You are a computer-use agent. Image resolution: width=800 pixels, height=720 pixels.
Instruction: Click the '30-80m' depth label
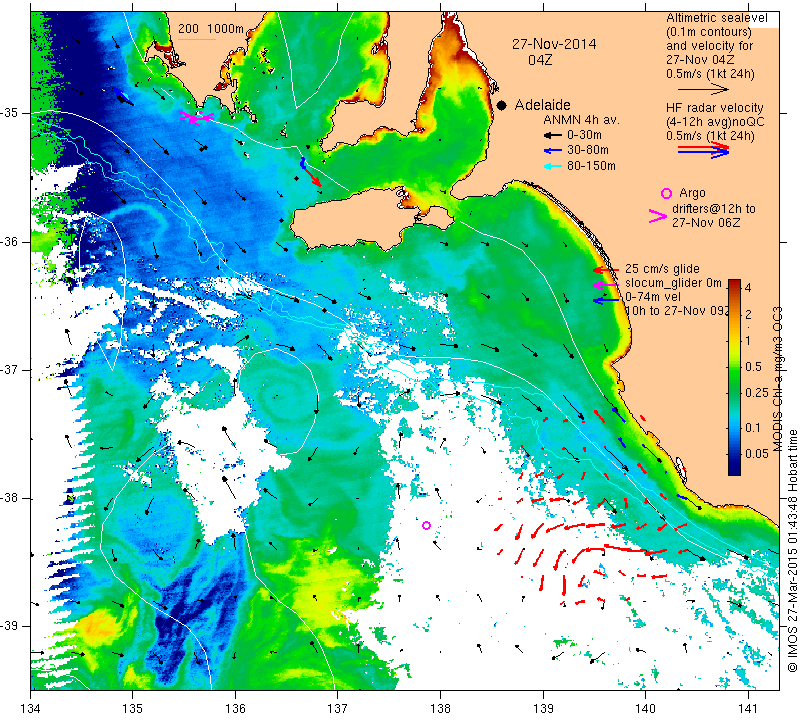[588, 150]
